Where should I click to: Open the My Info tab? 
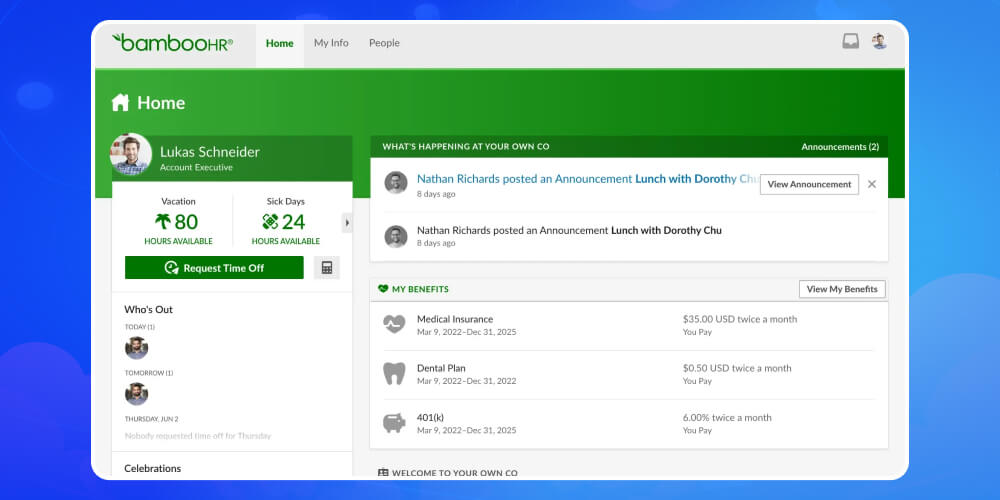[x=331, y=43]
